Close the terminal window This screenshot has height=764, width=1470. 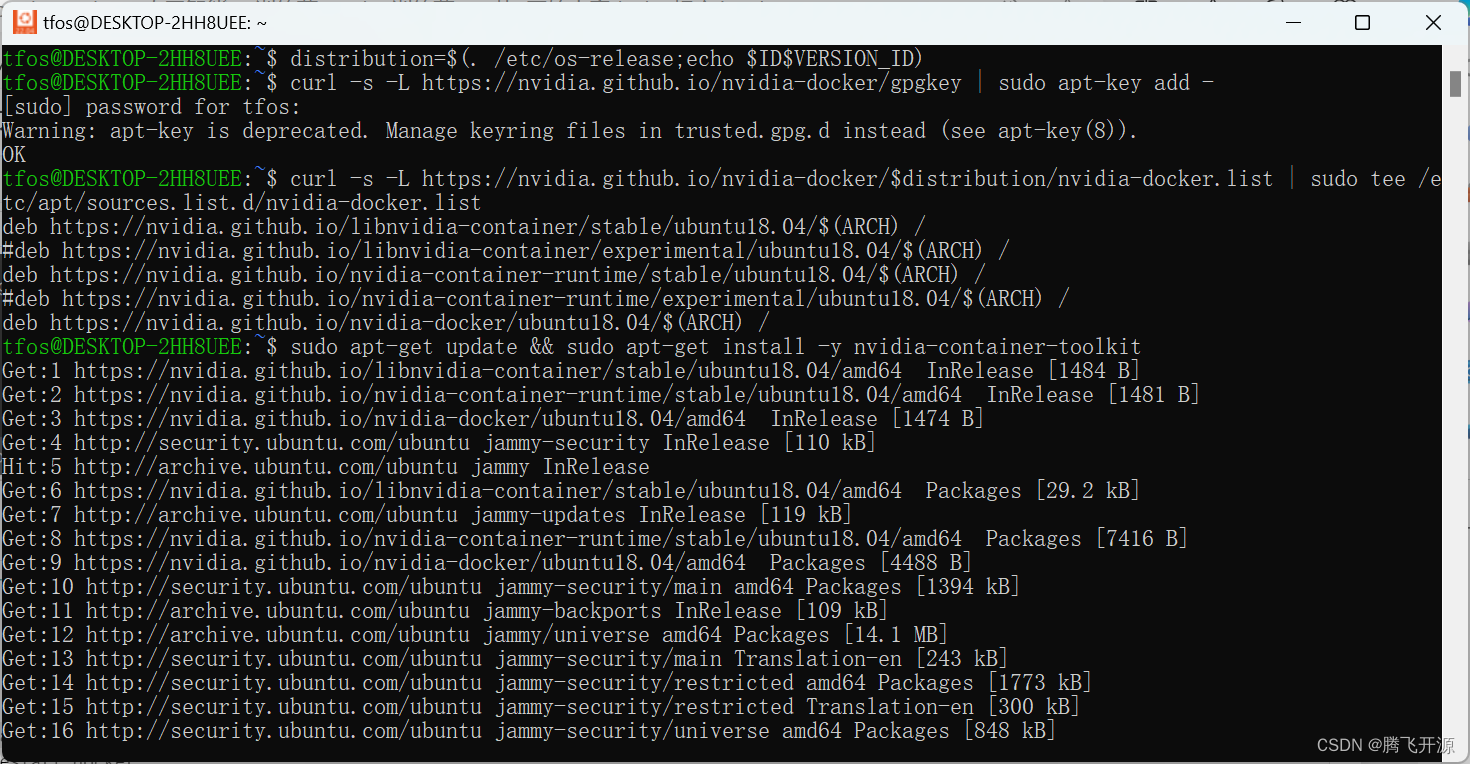[x=1432, y=23]
